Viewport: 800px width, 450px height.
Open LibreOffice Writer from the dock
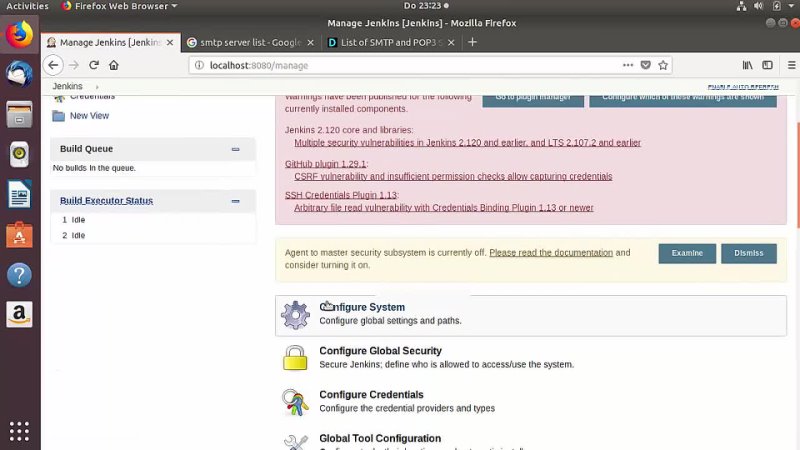pos(19,194)
